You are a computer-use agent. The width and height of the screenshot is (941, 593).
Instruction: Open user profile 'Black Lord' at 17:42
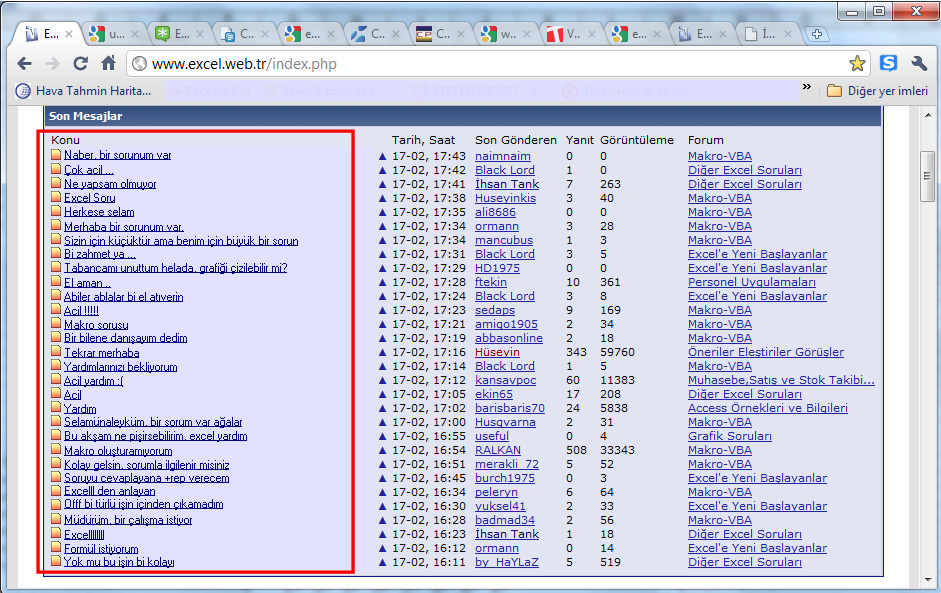[504, 170]
